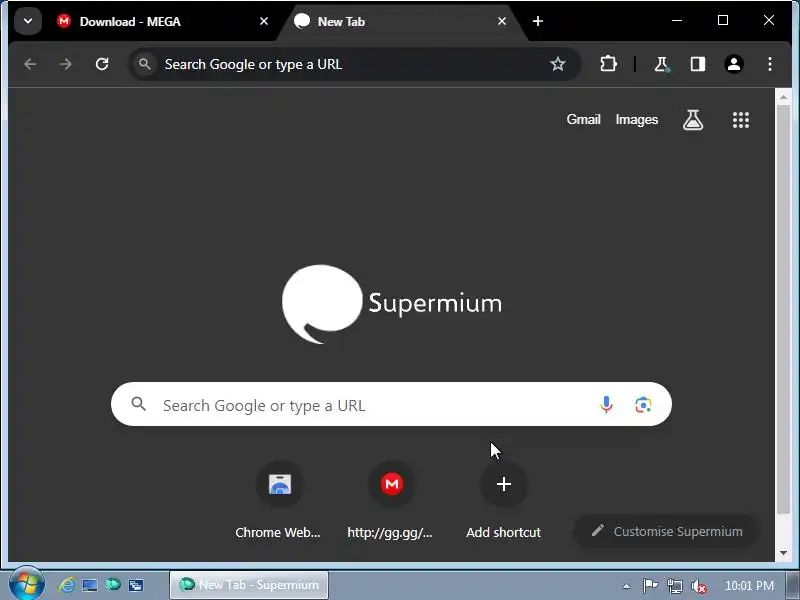
Task: Click Add shortcut button
Action: pos(504,501)
